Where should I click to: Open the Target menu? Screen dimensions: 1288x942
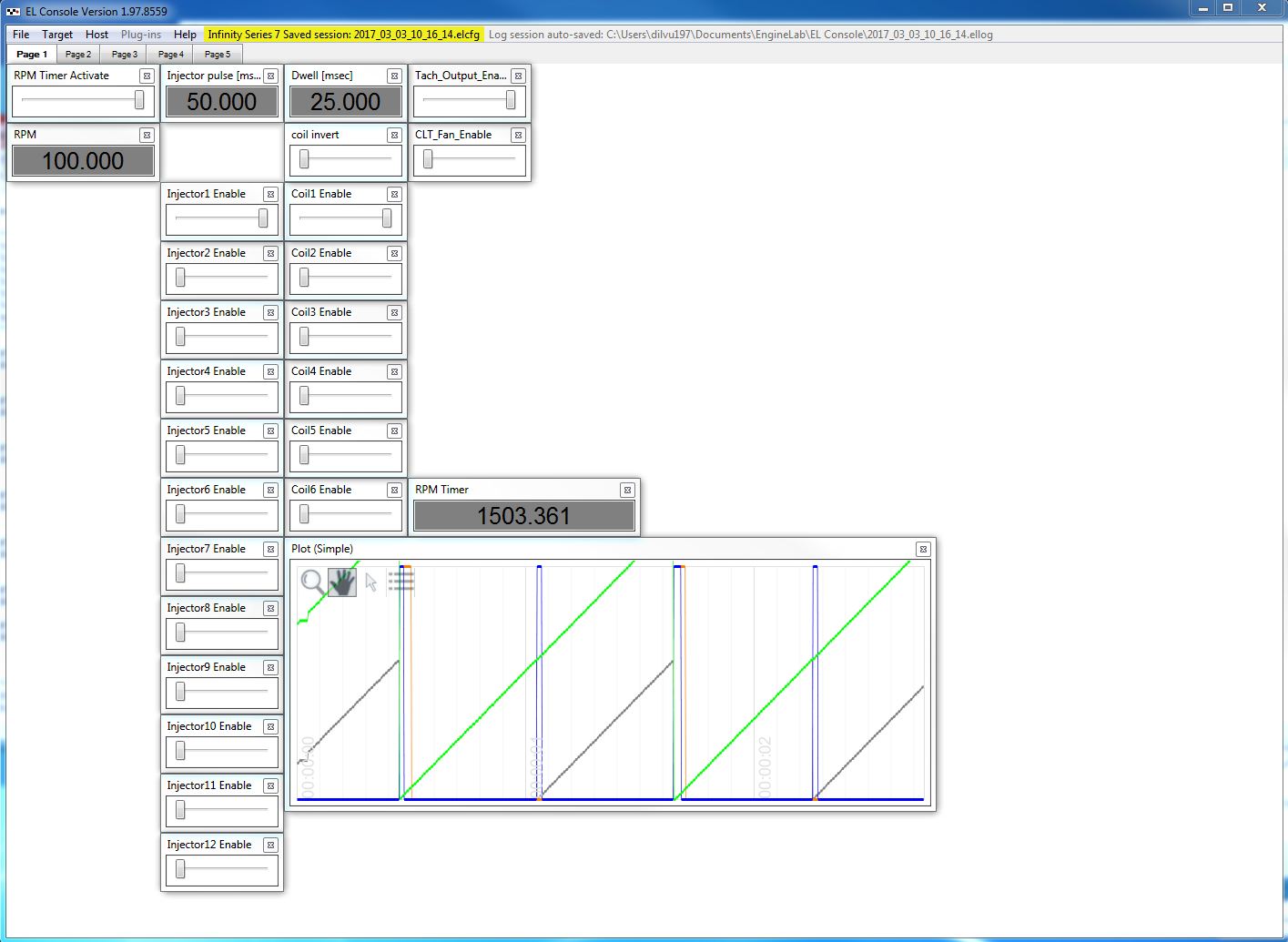click(57, 35)
